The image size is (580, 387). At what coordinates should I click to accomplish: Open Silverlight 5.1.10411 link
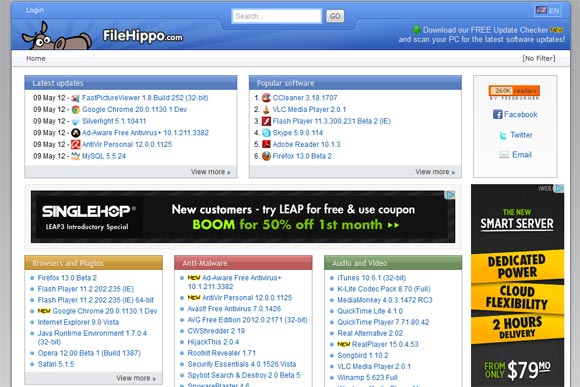114,121
